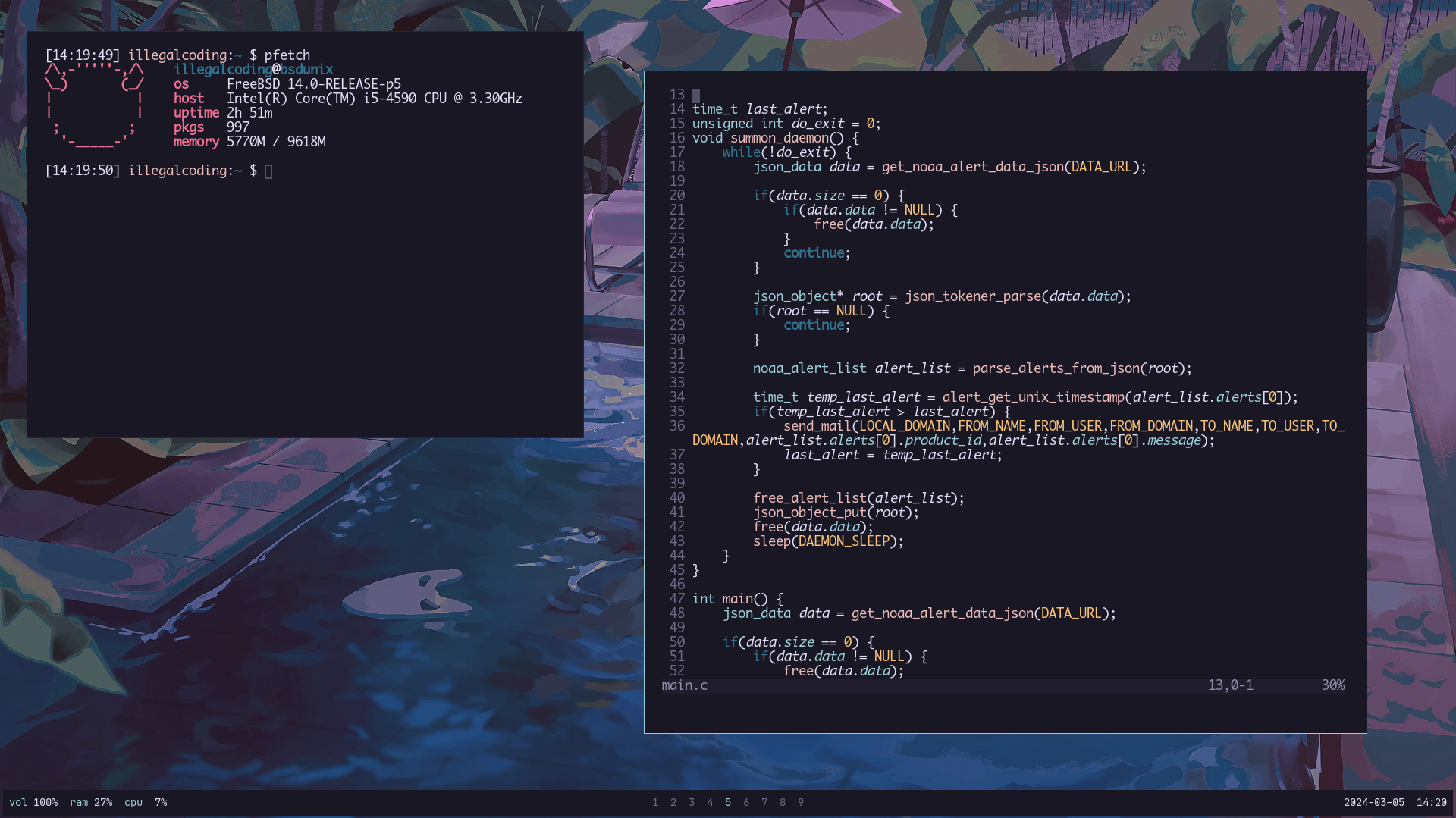Select workspace 4 indicator
This screenshot has width=1456, height=818.
point(710,802)
